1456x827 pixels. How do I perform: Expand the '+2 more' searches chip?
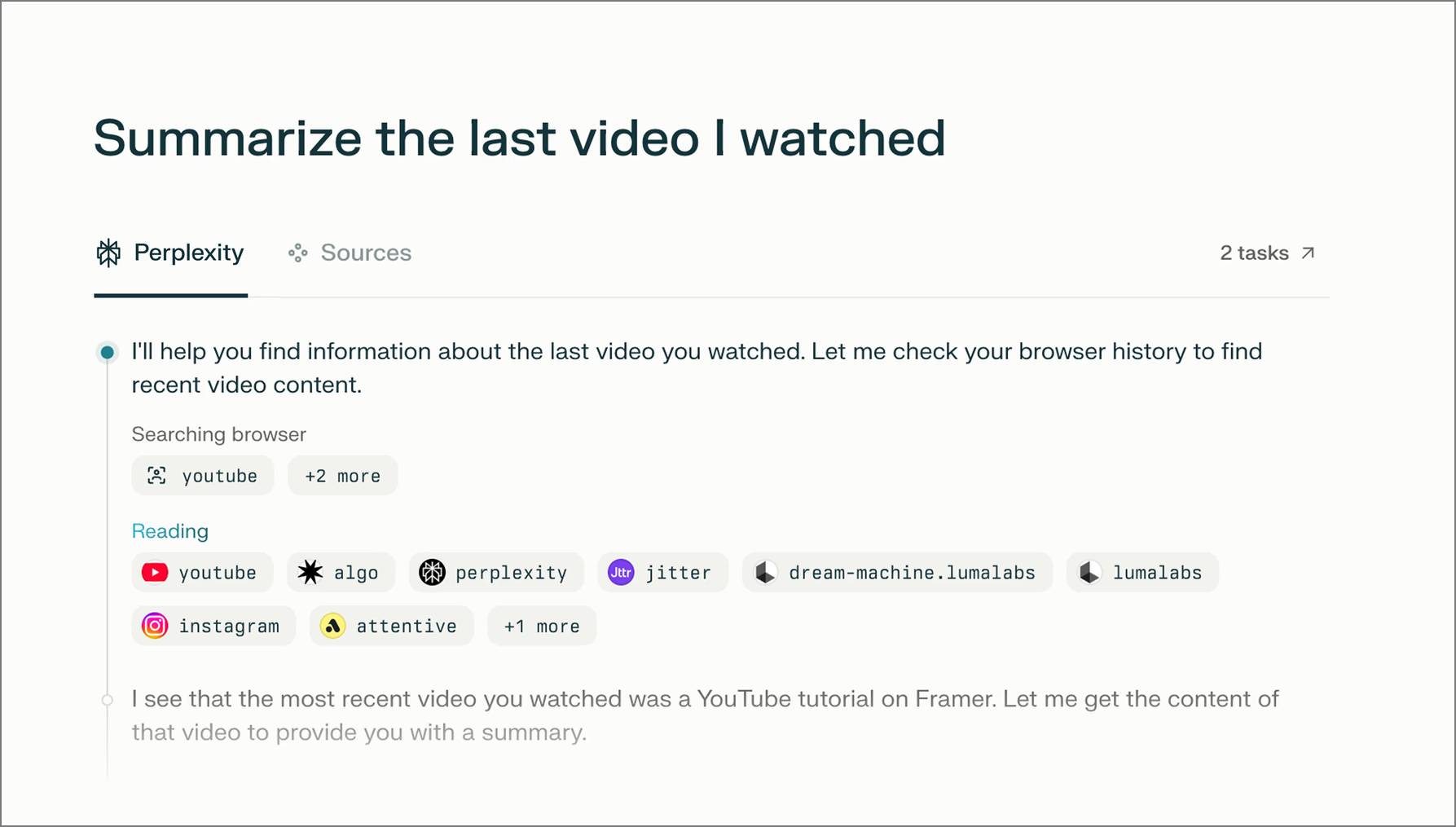coord(342,475)
